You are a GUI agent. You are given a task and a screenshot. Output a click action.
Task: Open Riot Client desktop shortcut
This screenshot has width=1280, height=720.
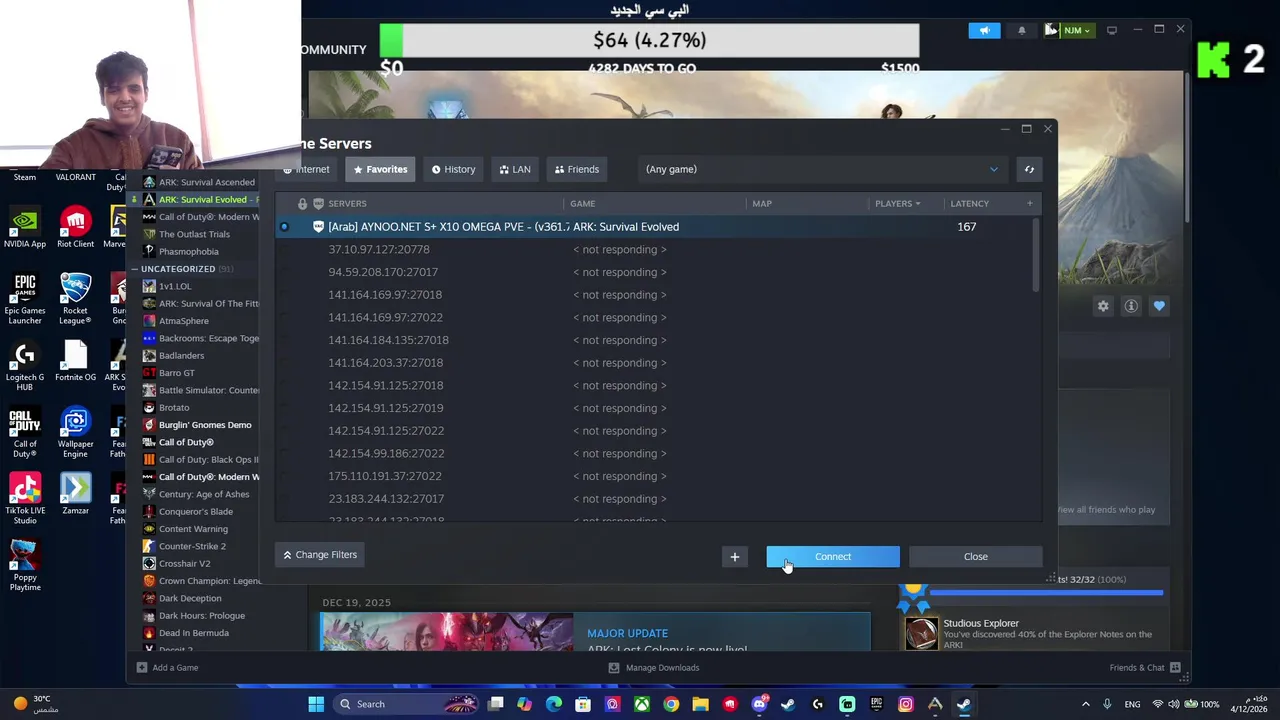point(75,227)
